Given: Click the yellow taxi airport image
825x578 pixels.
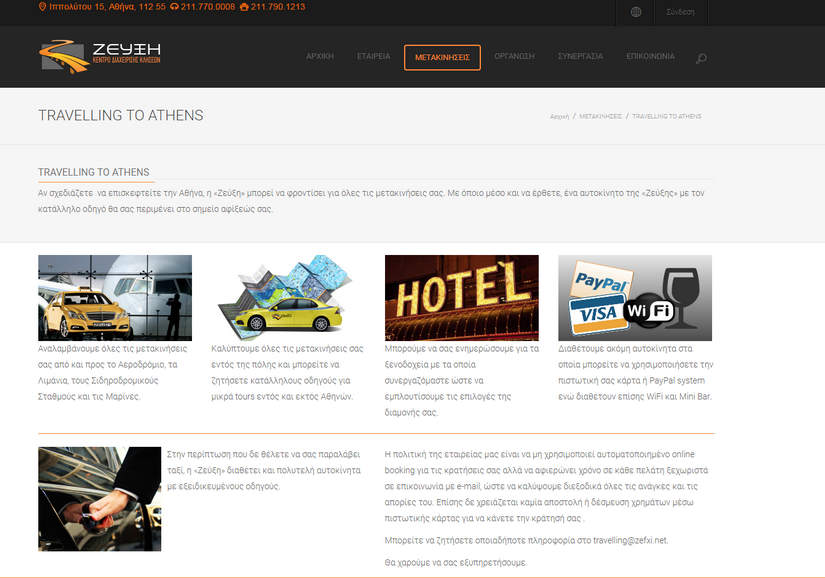Looking at the screenshot, I should pos(115,298).
